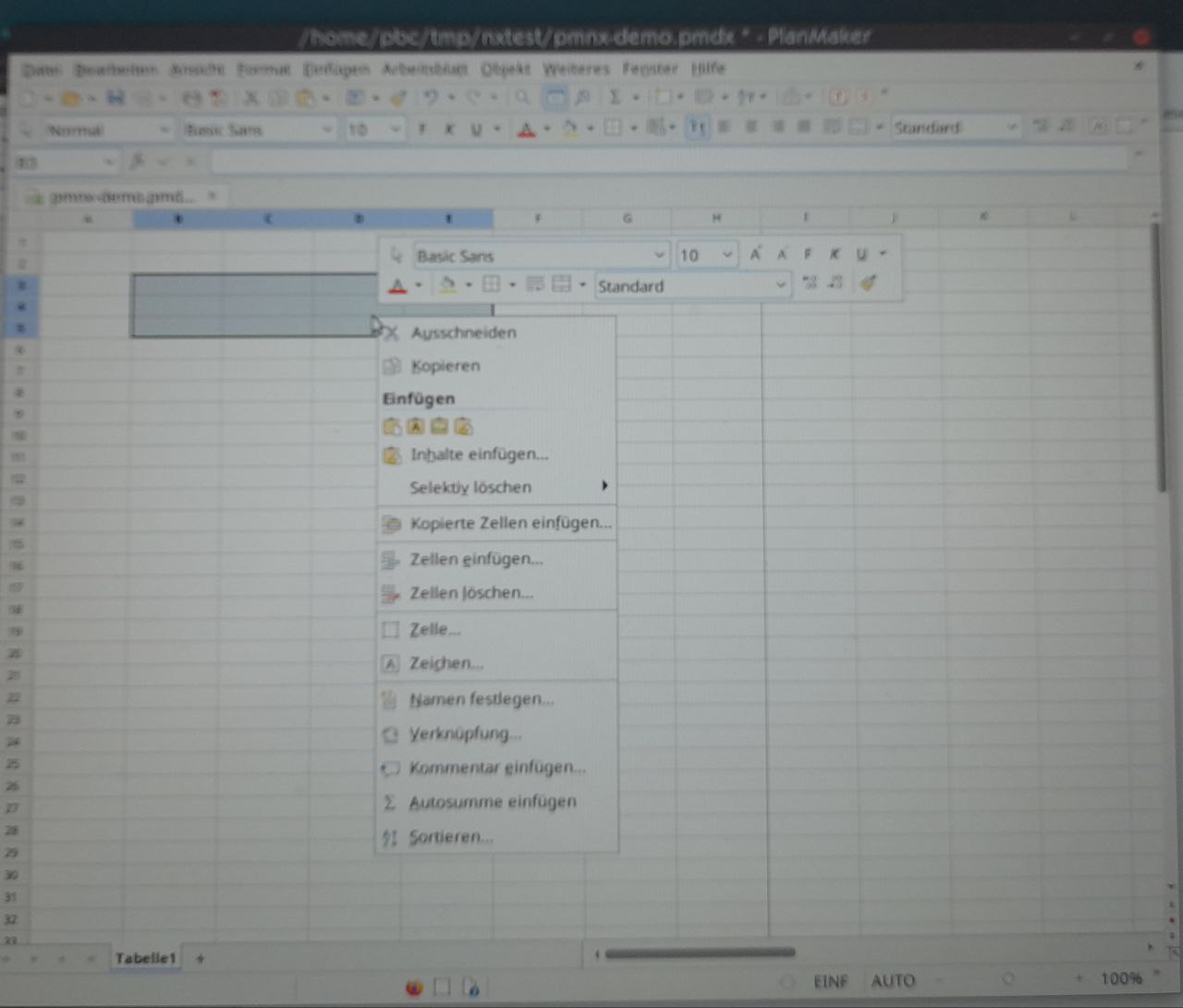Image resolution: width=1183 pixels, height=1008 pixels.
Task: Click the PDF export icon in main toolbar
Action: point(218,97)
